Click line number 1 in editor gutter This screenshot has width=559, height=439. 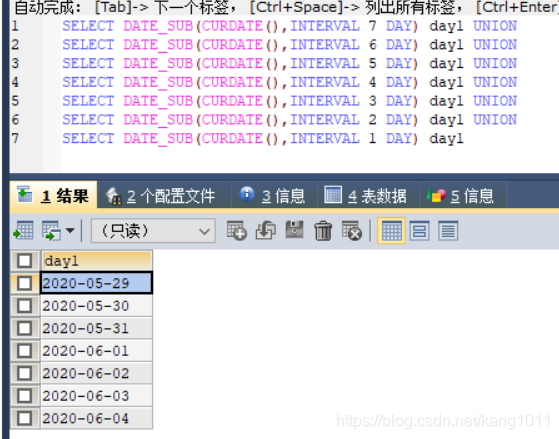point(15,26)
